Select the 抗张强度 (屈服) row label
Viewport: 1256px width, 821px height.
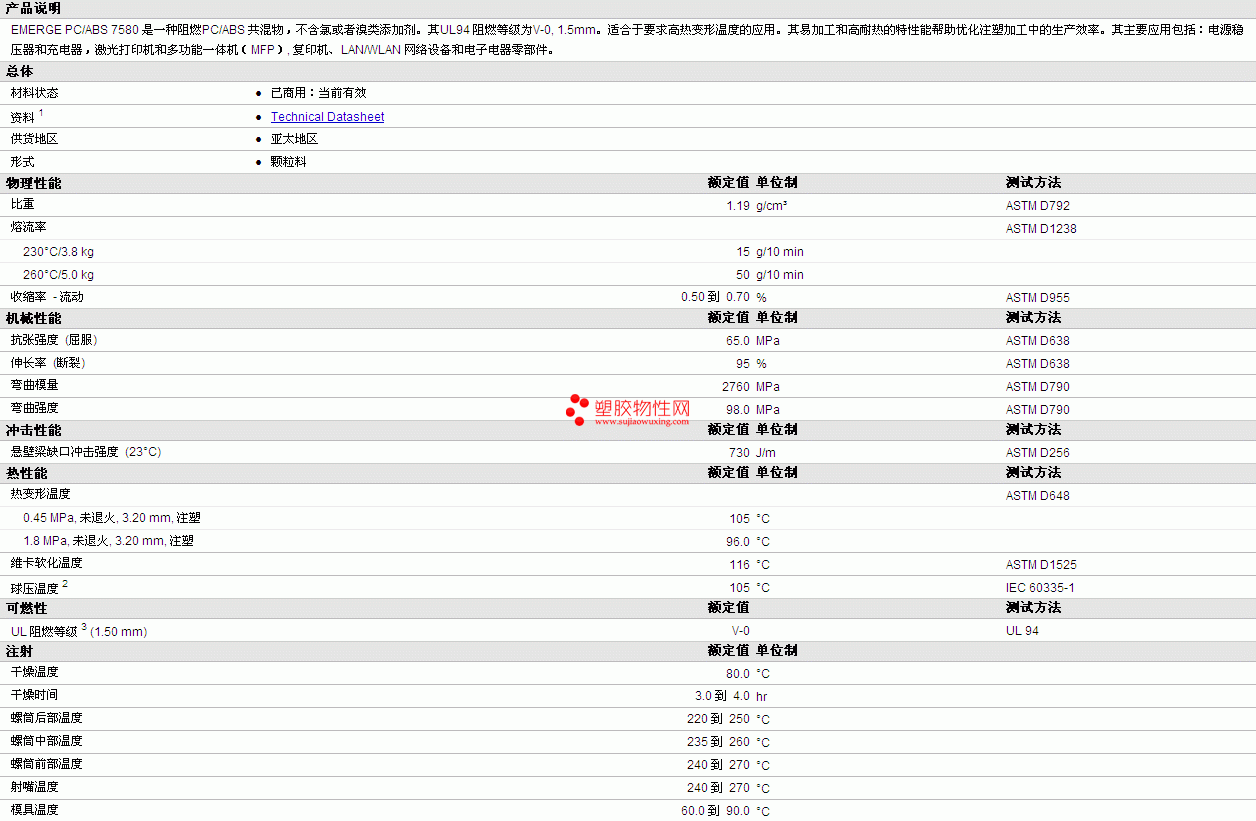(54, 340)
